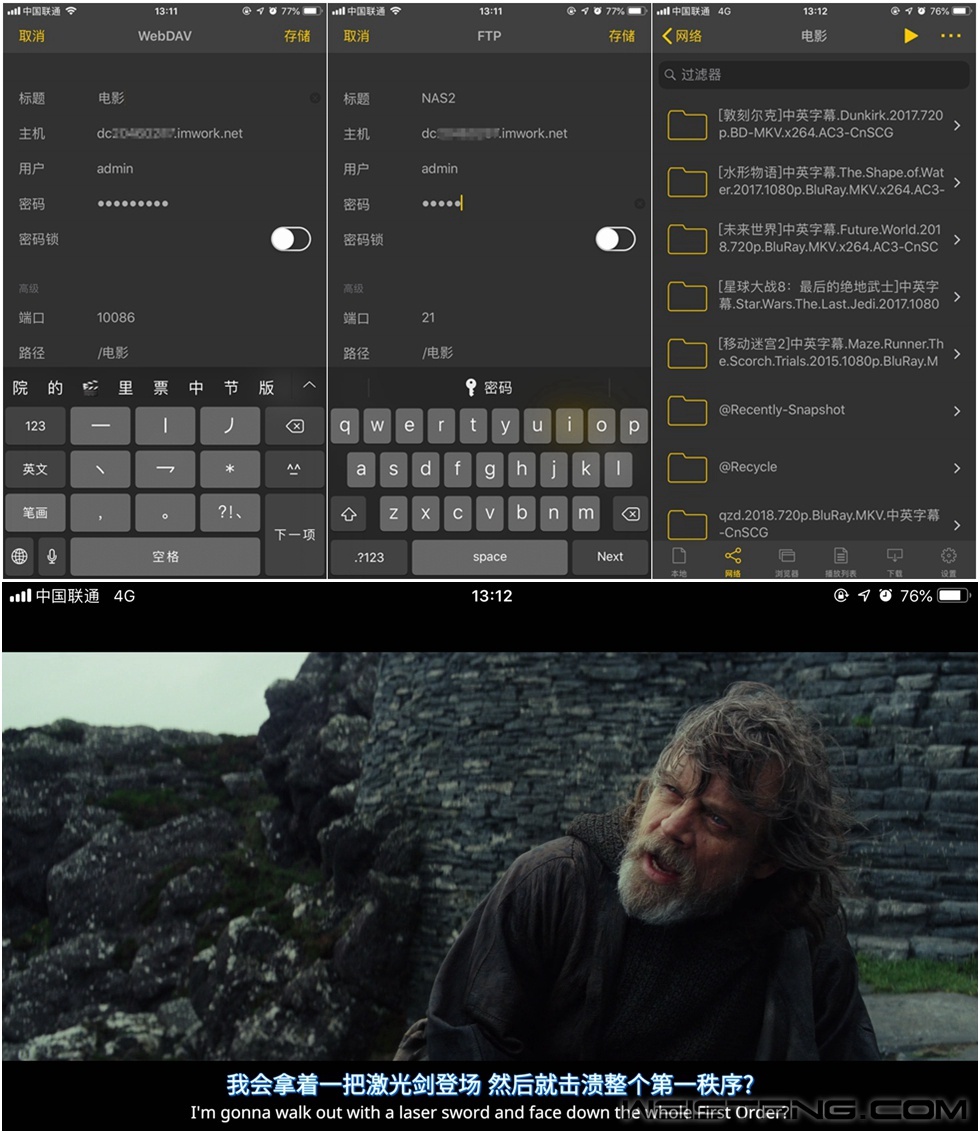Tap the shift key on QWERTY keyboard
This screenshot has height=1133, width=980.
click(349, 514)
